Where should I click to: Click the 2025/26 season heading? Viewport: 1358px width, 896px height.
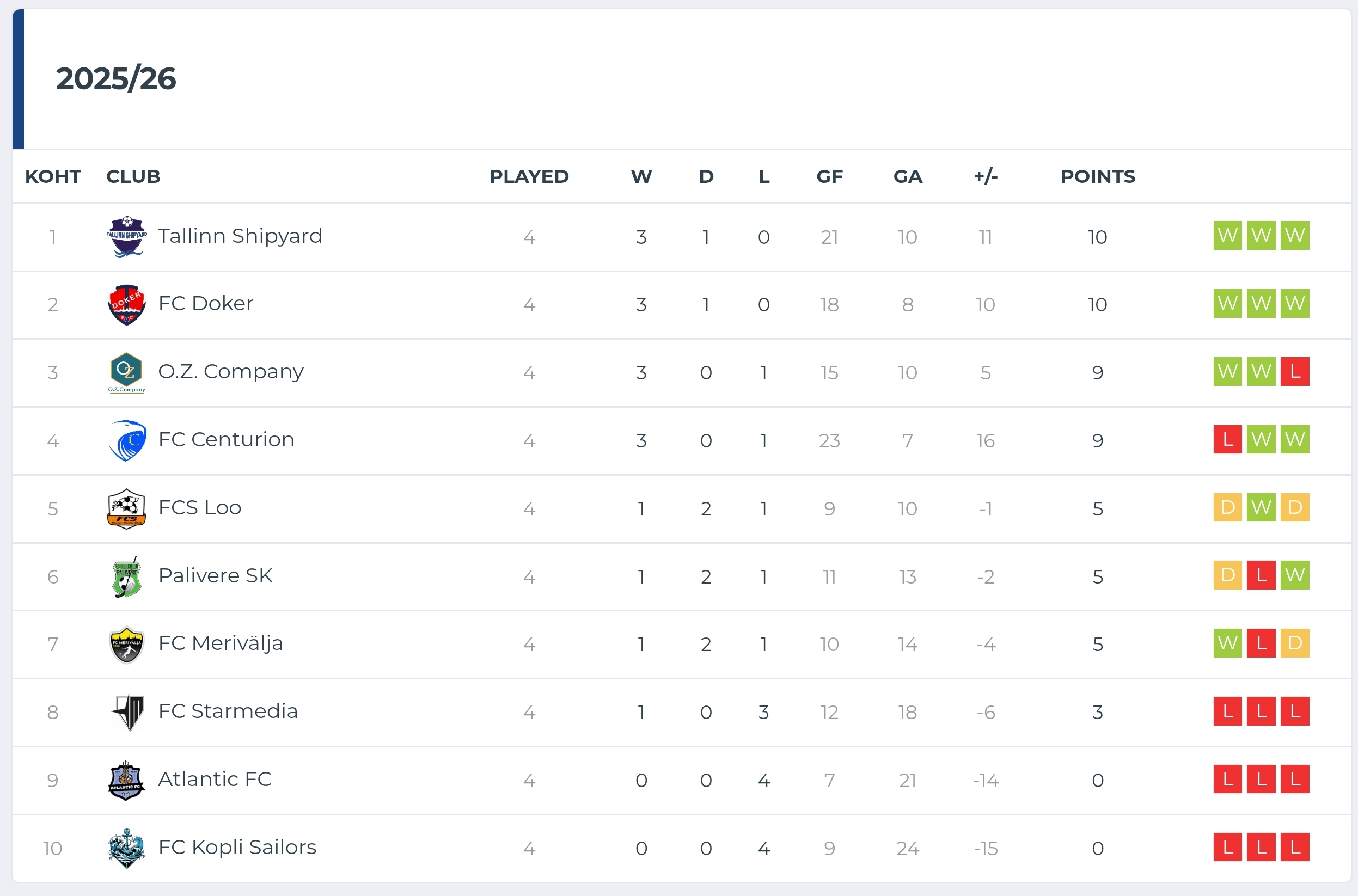click(x=116, y=78)
